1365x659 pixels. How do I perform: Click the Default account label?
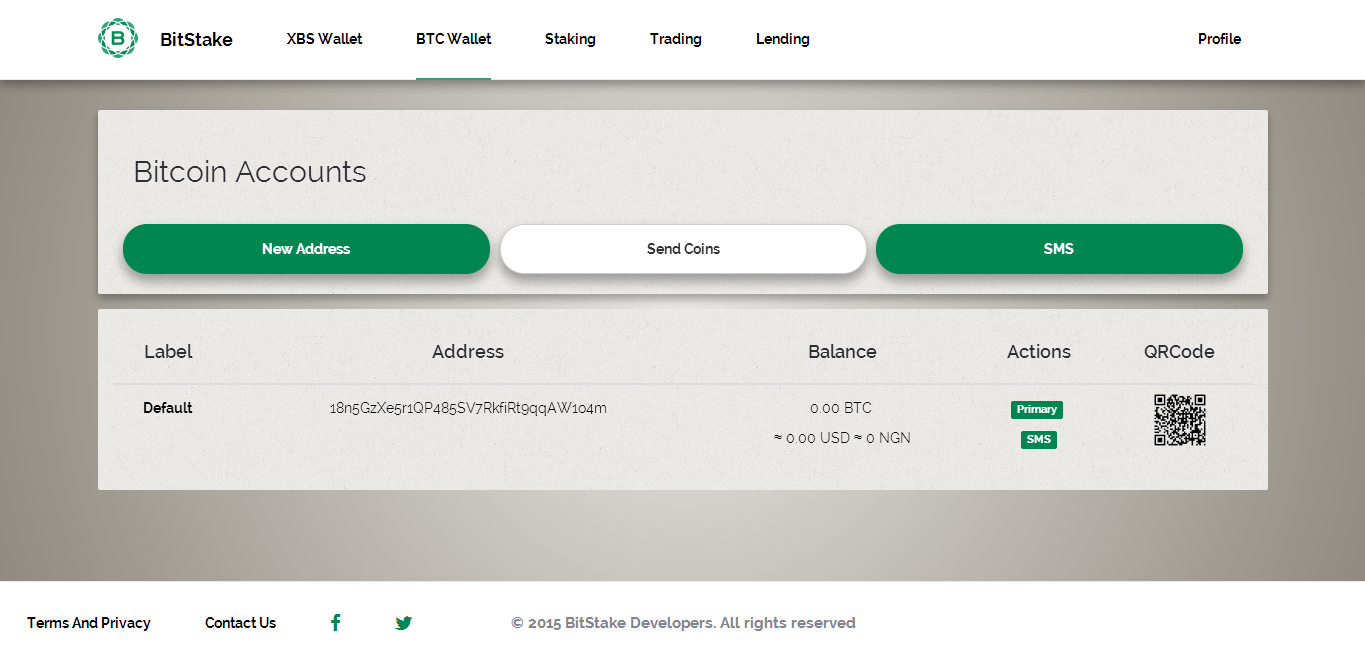(168, 408)
